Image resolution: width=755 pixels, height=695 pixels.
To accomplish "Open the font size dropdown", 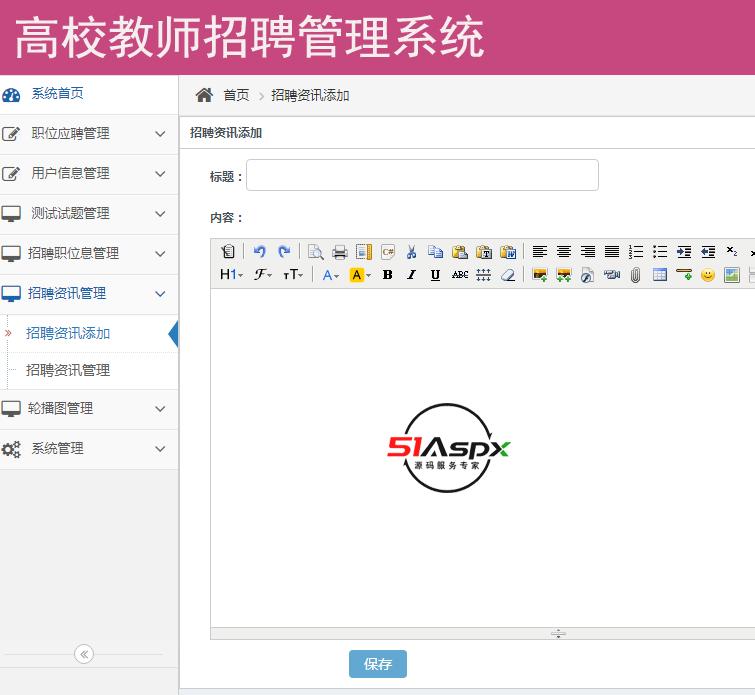I will (x=293, y=275).
